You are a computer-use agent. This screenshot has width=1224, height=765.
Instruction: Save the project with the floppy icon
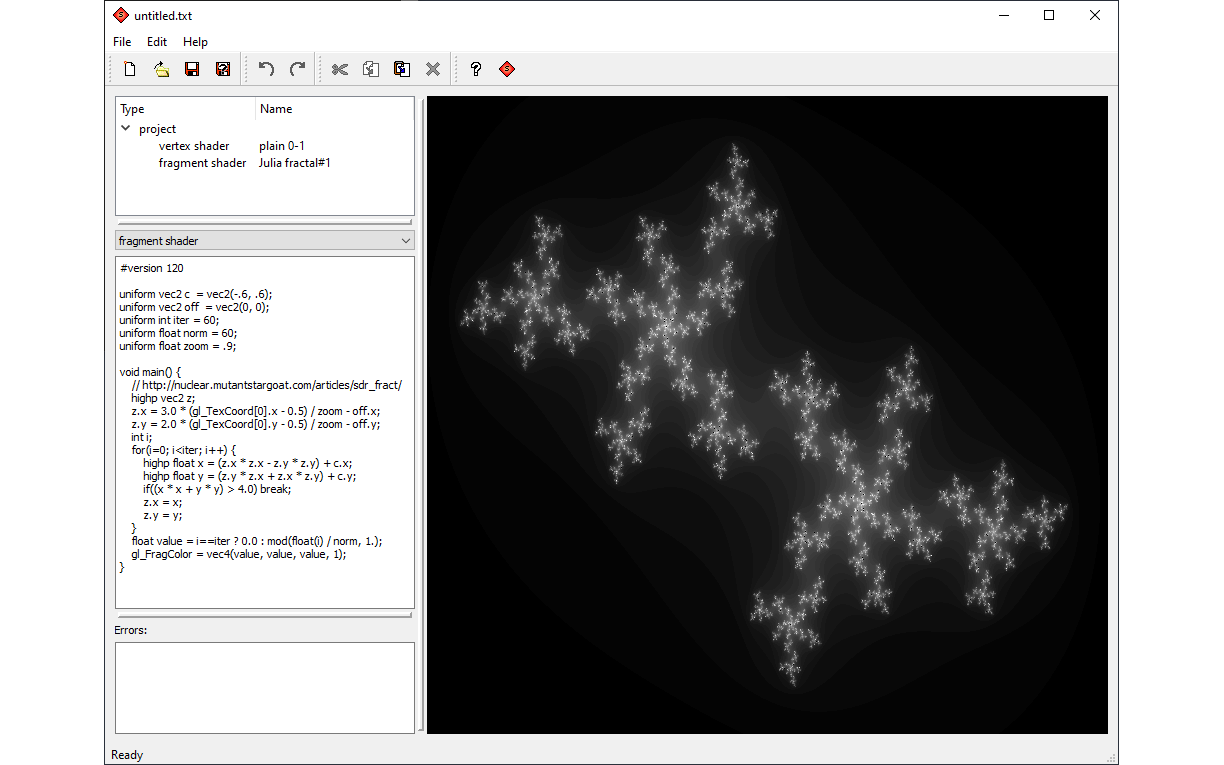192,69
